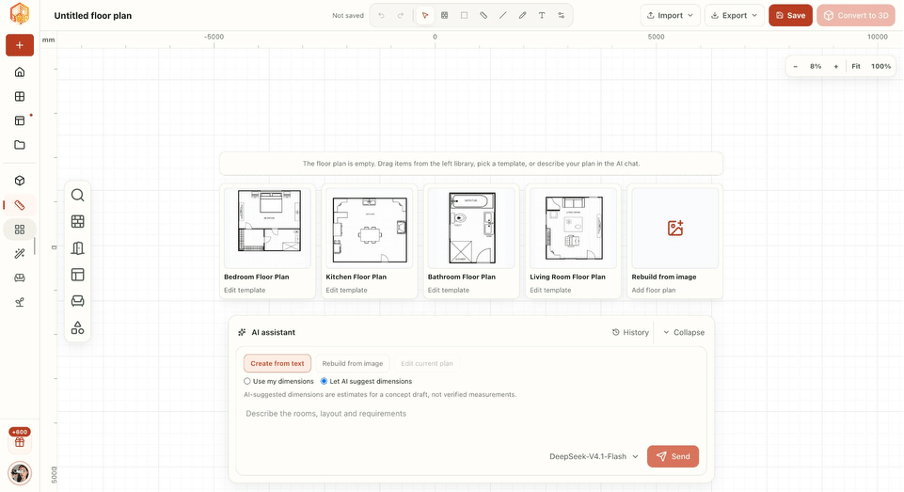Open the DeepSeek-V4.1-Flash model dropdown
Viewport: 904px width, 492px height.
click(594, 456)
